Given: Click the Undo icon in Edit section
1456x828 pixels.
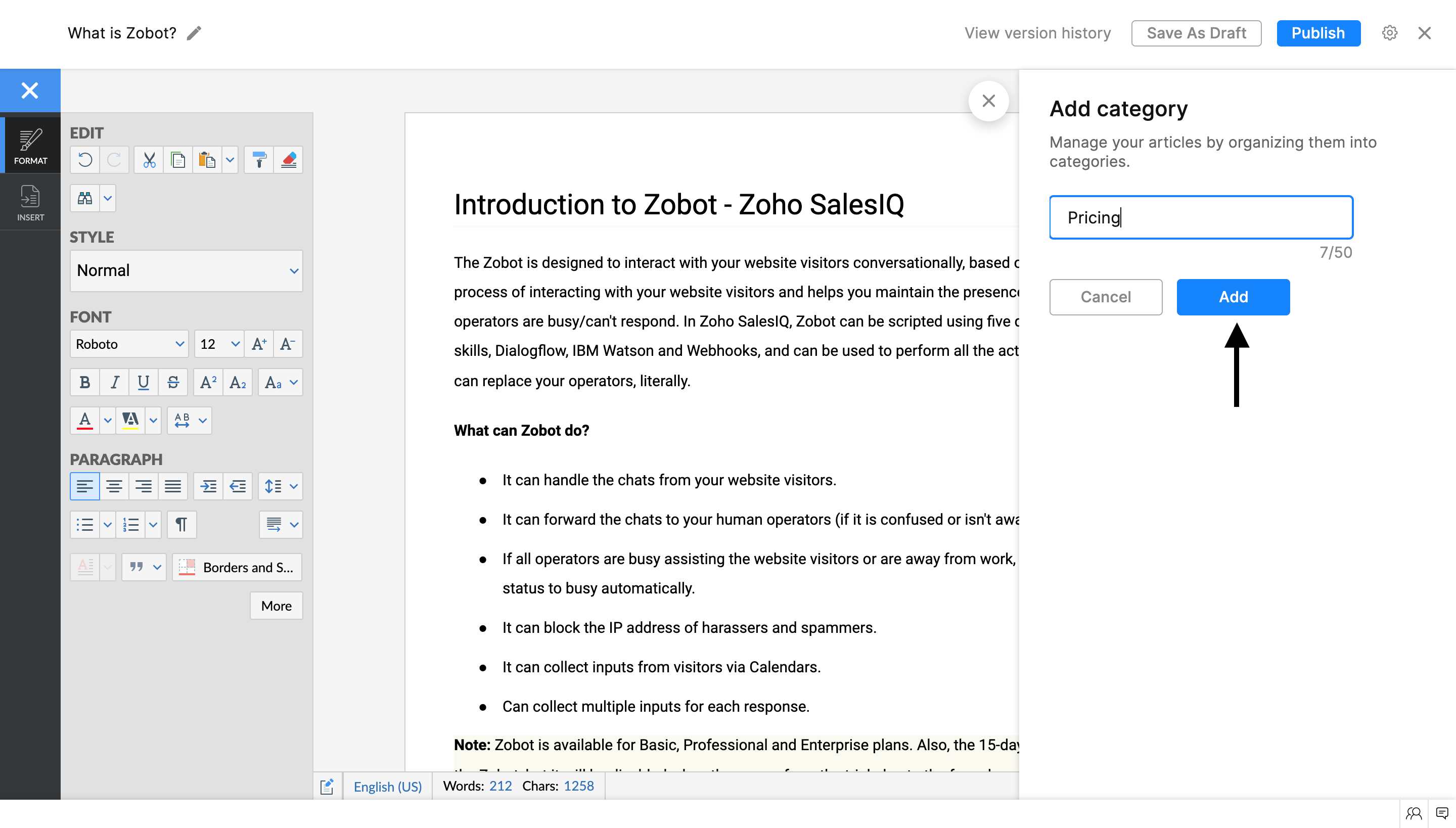Looking at the screenshot, I should [85, 160].
